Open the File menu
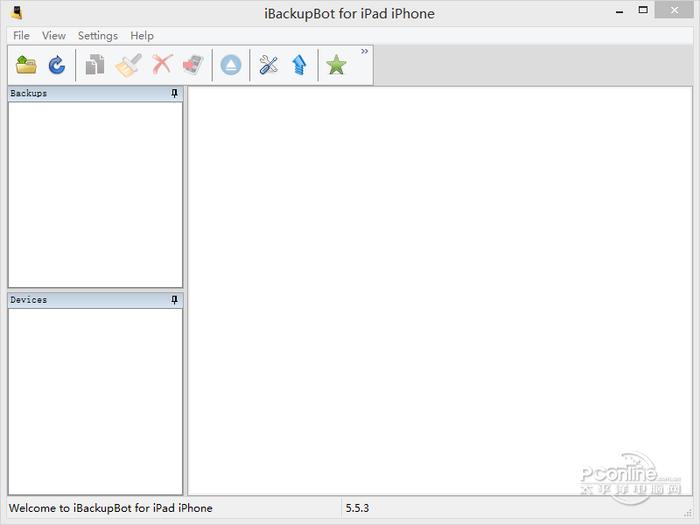 tap(21, 36)
